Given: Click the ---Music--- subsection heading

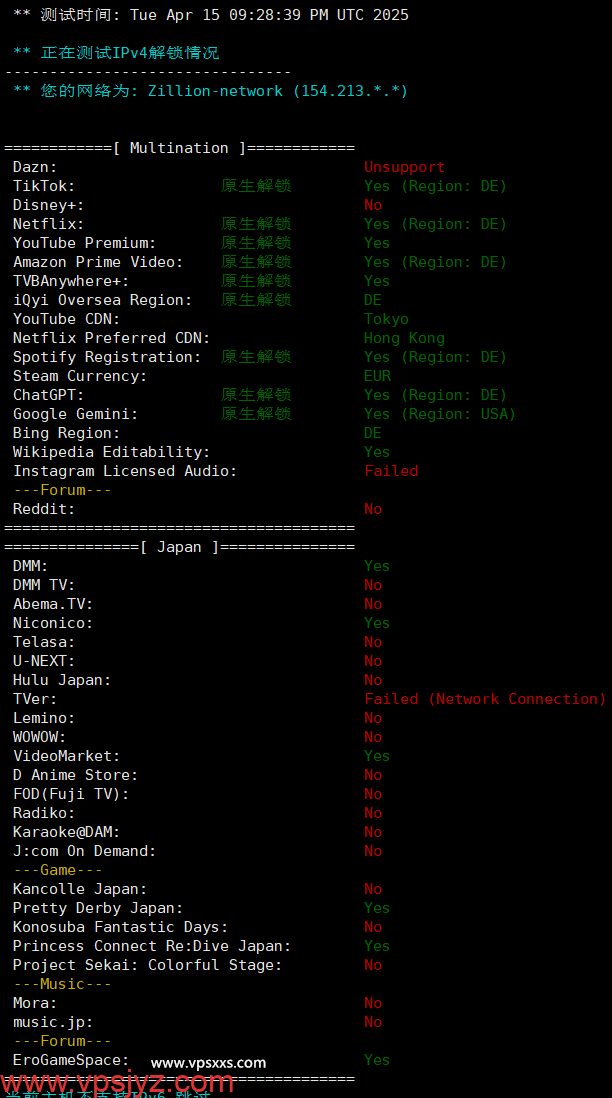Looking at the screenshot, I should pos(62,984).
